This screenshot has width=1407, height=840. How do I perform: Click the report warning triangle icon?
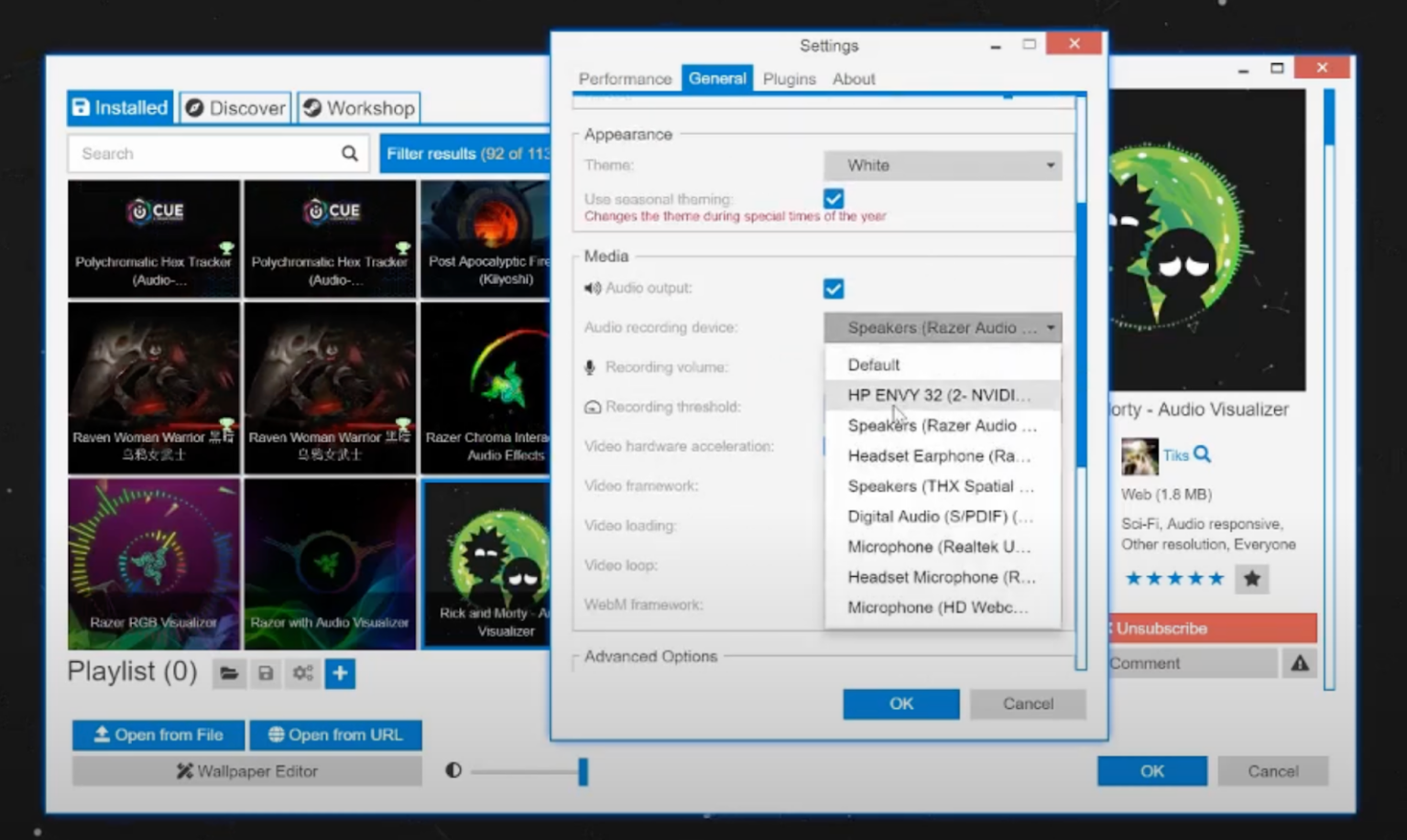click(1300, 663)
